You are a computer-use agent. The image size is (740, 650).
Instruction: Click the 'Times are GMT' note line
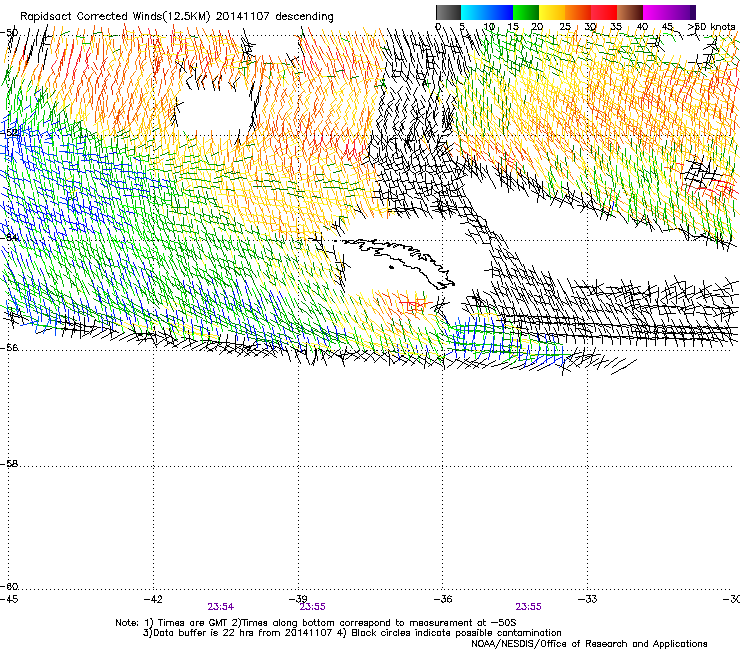316,623
